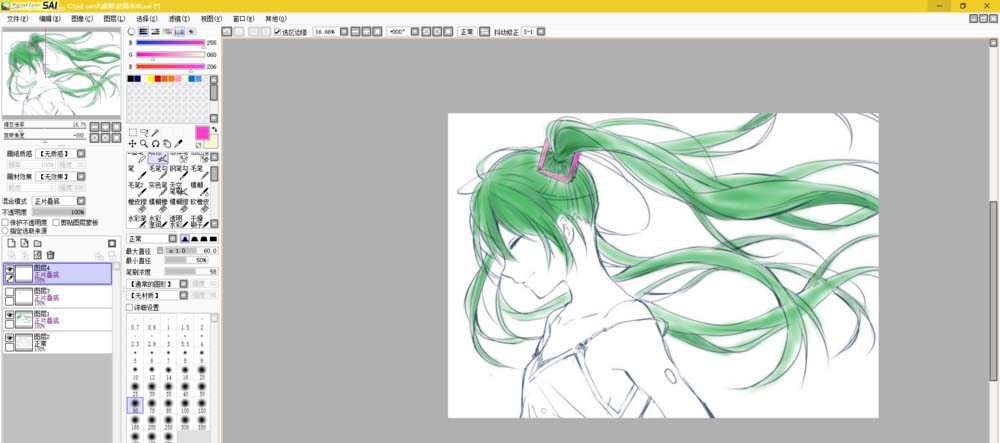Create a new linework layer
This screenshot has width=1000, height=443.
pos(24,243)
